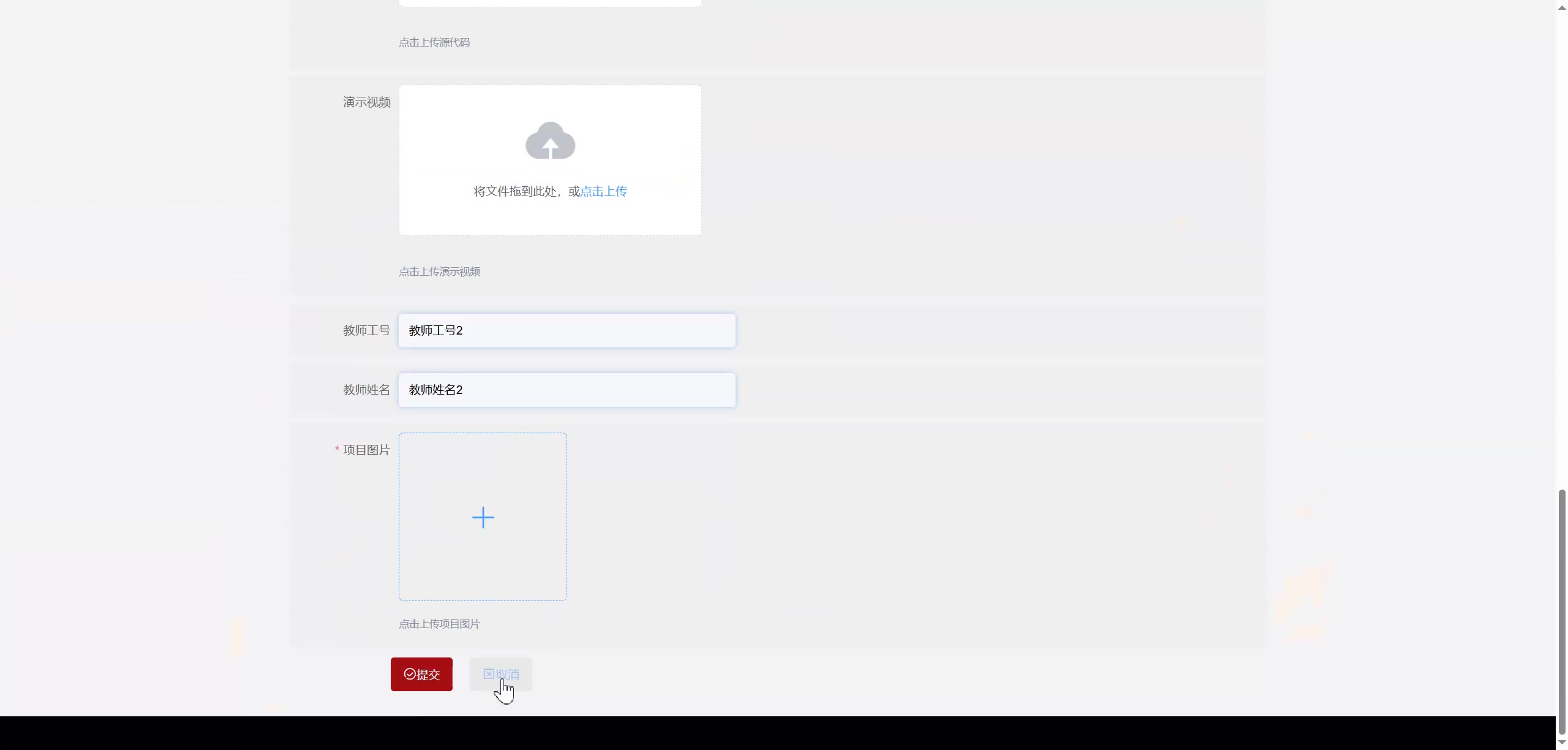Click the 教师工号 field label
The width and height of the screenshot is (1568, 750).
point(366,330)
